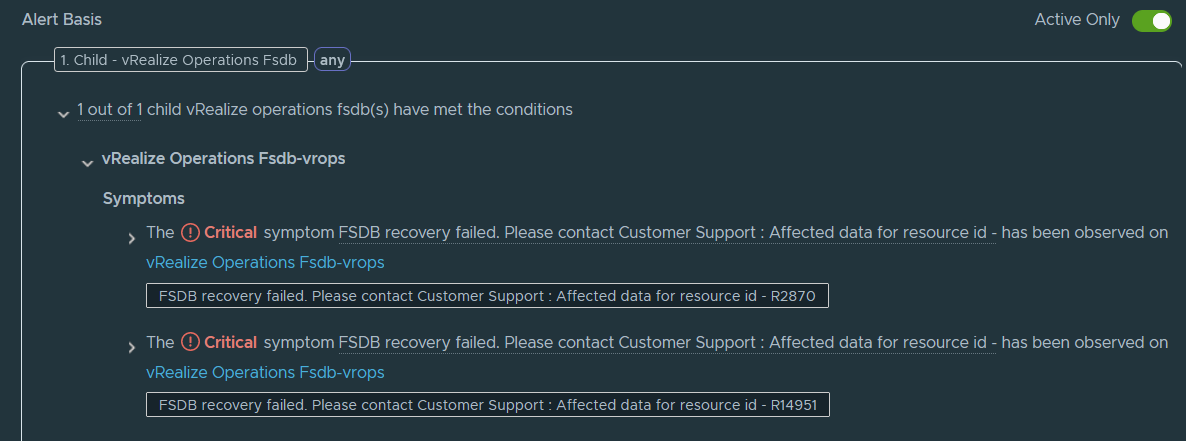Open vRealize Operations Fsdb-vrops link above R14951 box
Viewport: 1186px width, 441px height.
(265, 373)
